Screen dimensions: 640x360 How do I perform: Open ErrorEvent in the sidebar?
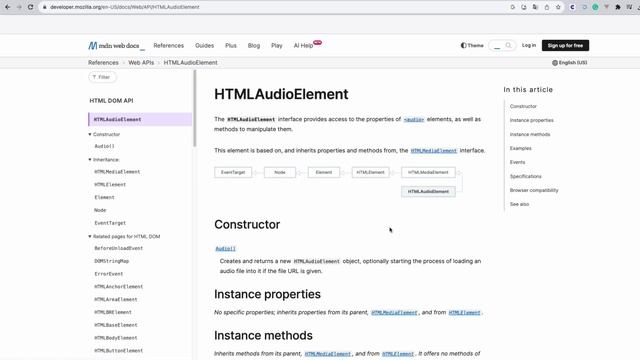click(109, 274)
